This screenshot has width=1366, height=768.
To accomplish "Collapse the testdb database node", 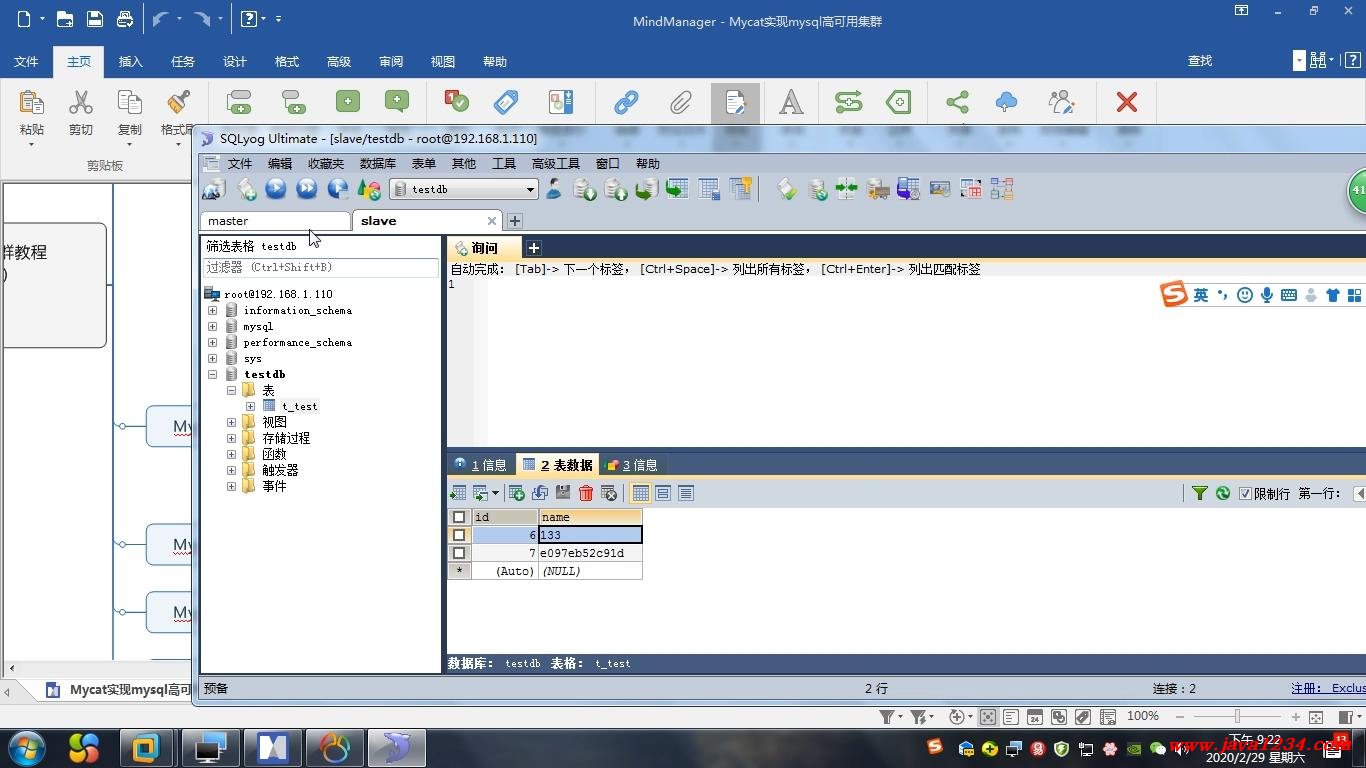I will pos(212,374).
